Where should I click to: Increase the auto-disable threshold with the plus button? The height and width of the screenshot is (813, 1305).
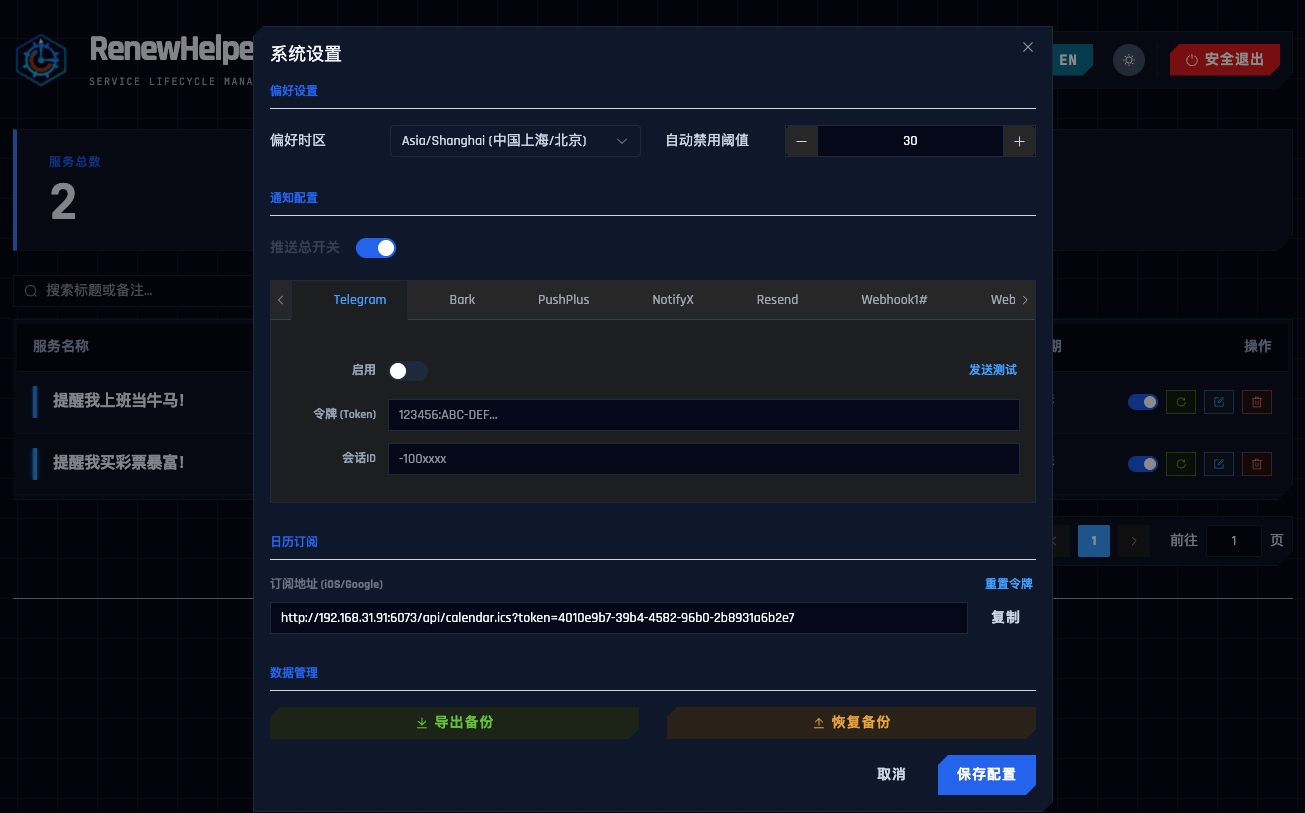[1019, 141]
